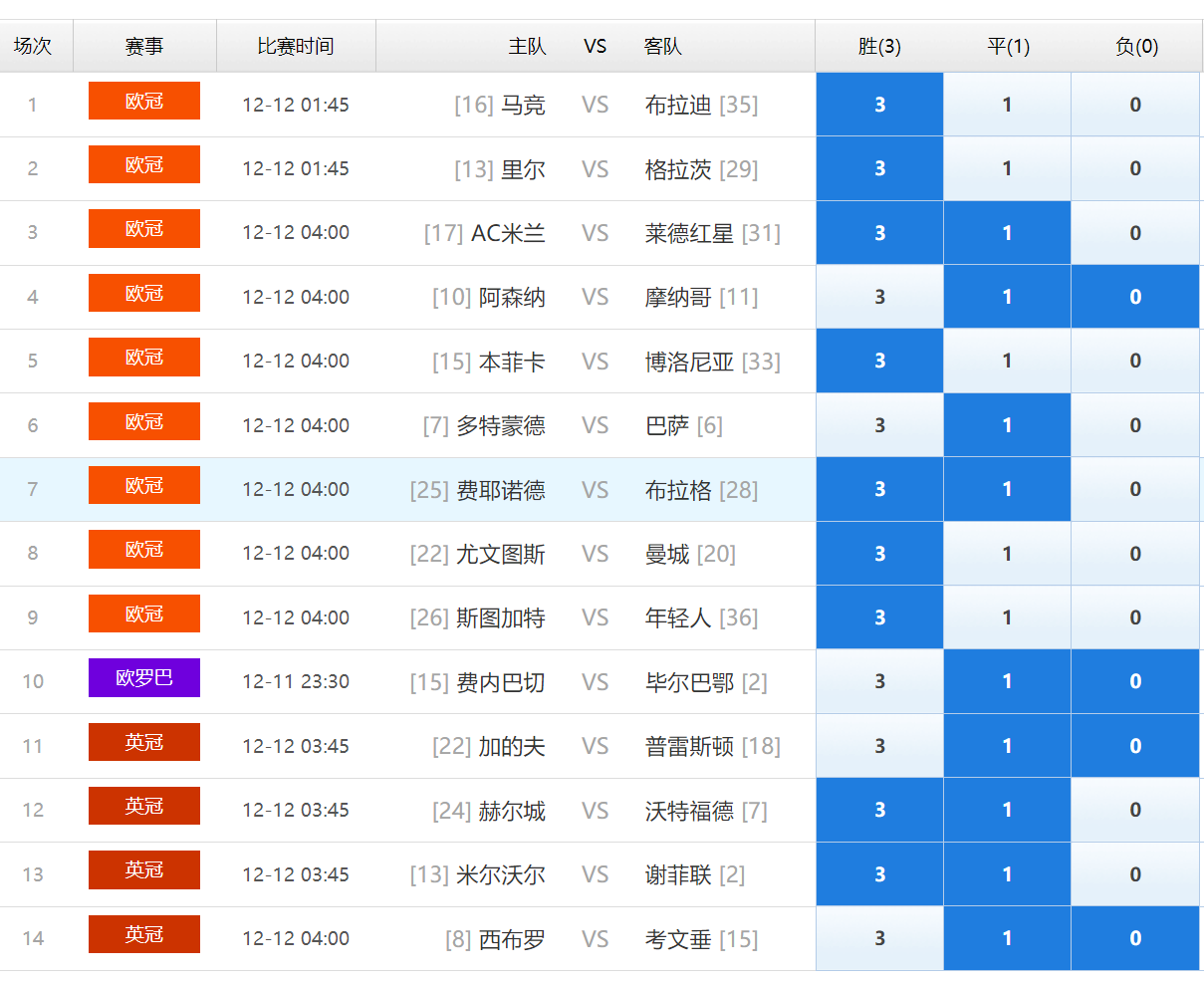
Task: Click the 场次 column header
Action: coord(33,46)
